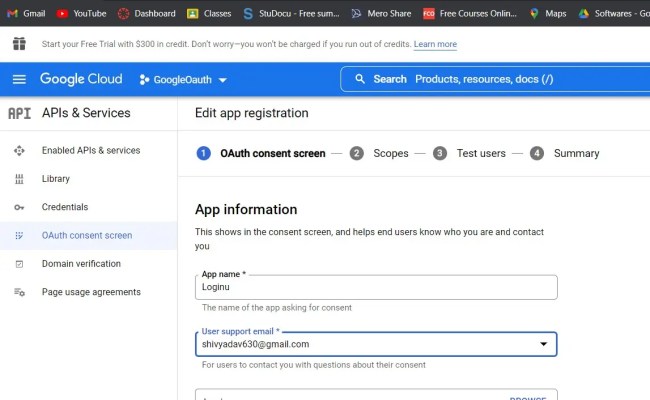Select OAuth consent screen in sidebar
This screenshot has height=400, width=650.
[x=88, y=235]
